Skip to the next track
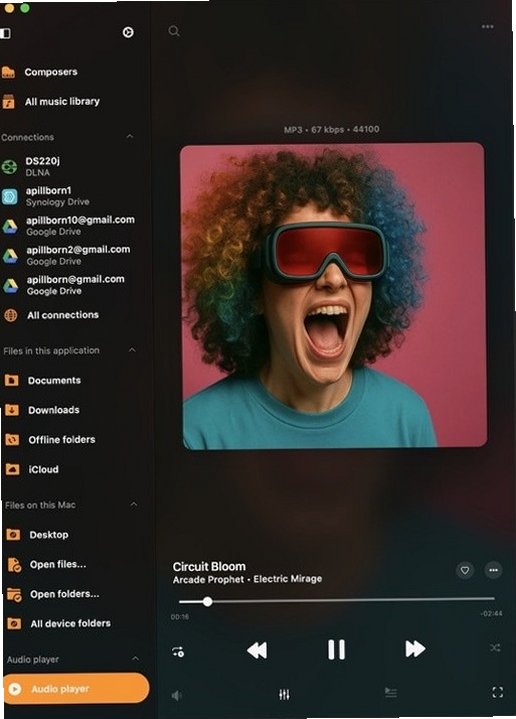The width and height of the screenshot is (516, 719). click(x=415, y=648)
